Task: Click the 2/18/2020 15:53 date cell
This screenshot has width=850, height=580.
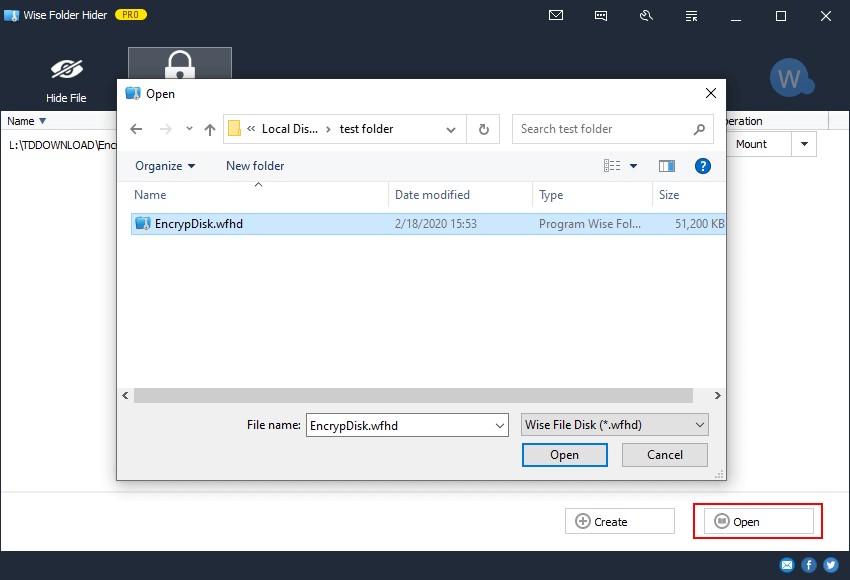Action: [436, 224]
